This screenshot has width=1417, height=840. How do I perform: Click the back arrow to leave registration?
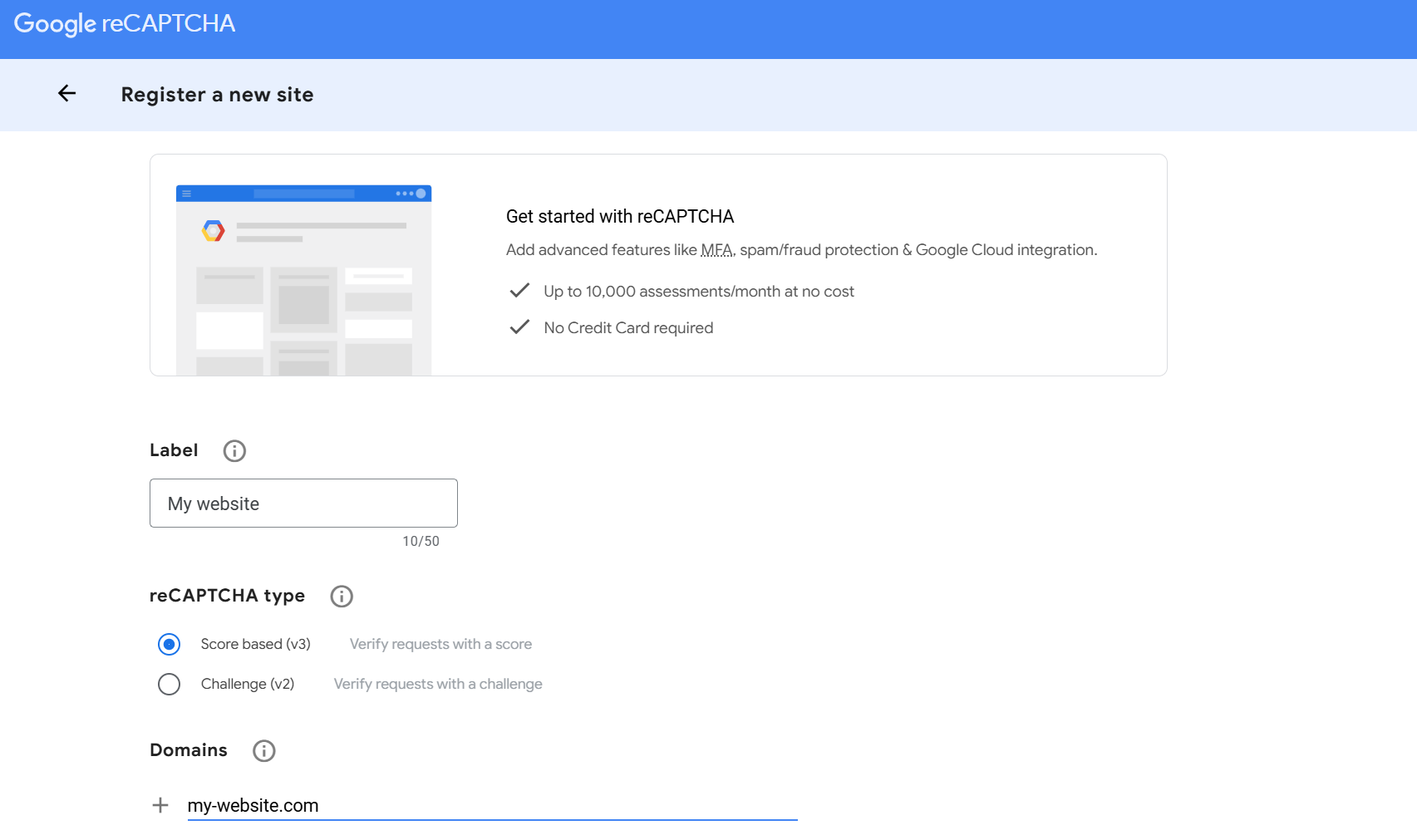pos(66,94)
